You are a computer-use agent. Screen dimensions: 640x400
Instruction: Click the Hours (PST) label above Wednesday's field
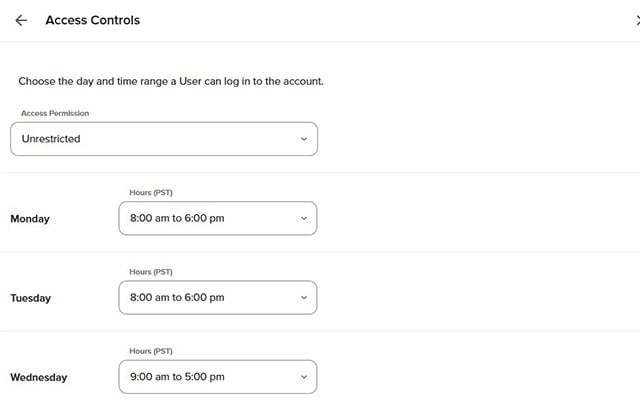click(x=152, y=351)
